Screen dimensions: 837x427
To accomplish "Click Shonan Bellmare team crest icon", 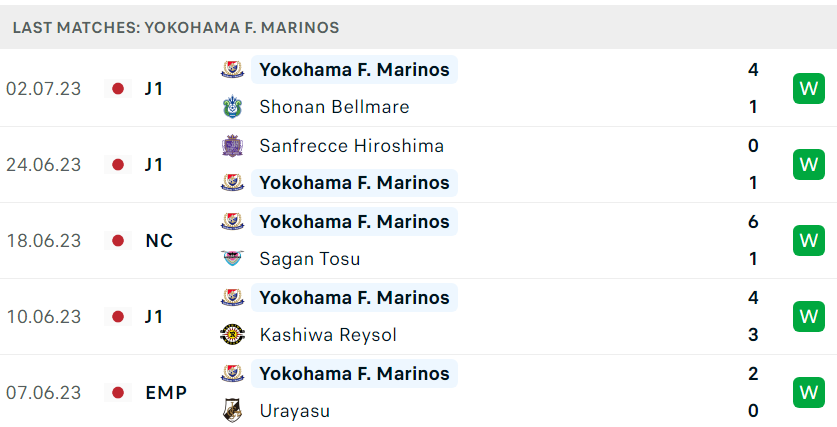I will [233, 107].
